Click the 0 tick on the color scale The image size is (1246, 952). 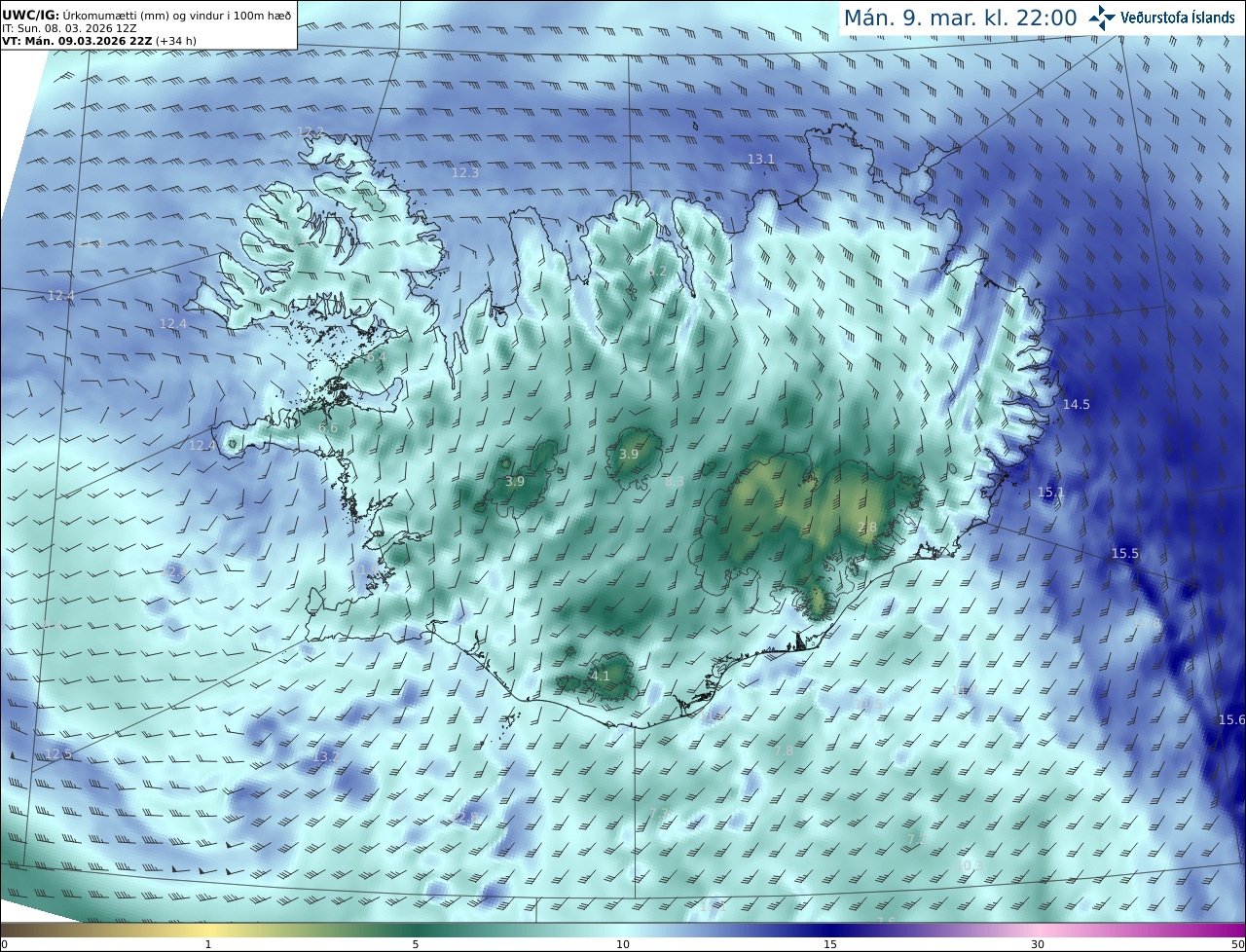tap(4, 944)
